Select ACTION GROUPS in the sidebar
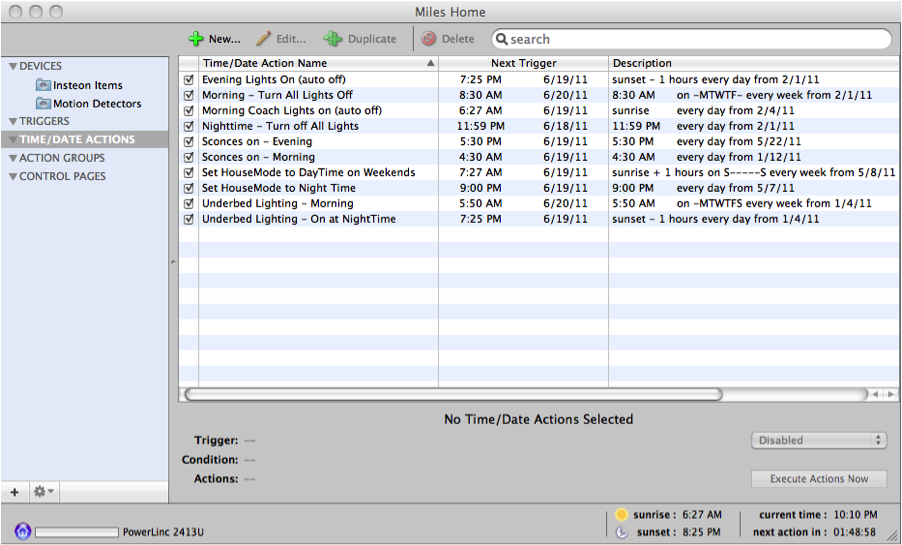Screen dimensions: 902x545 [62, 158]
